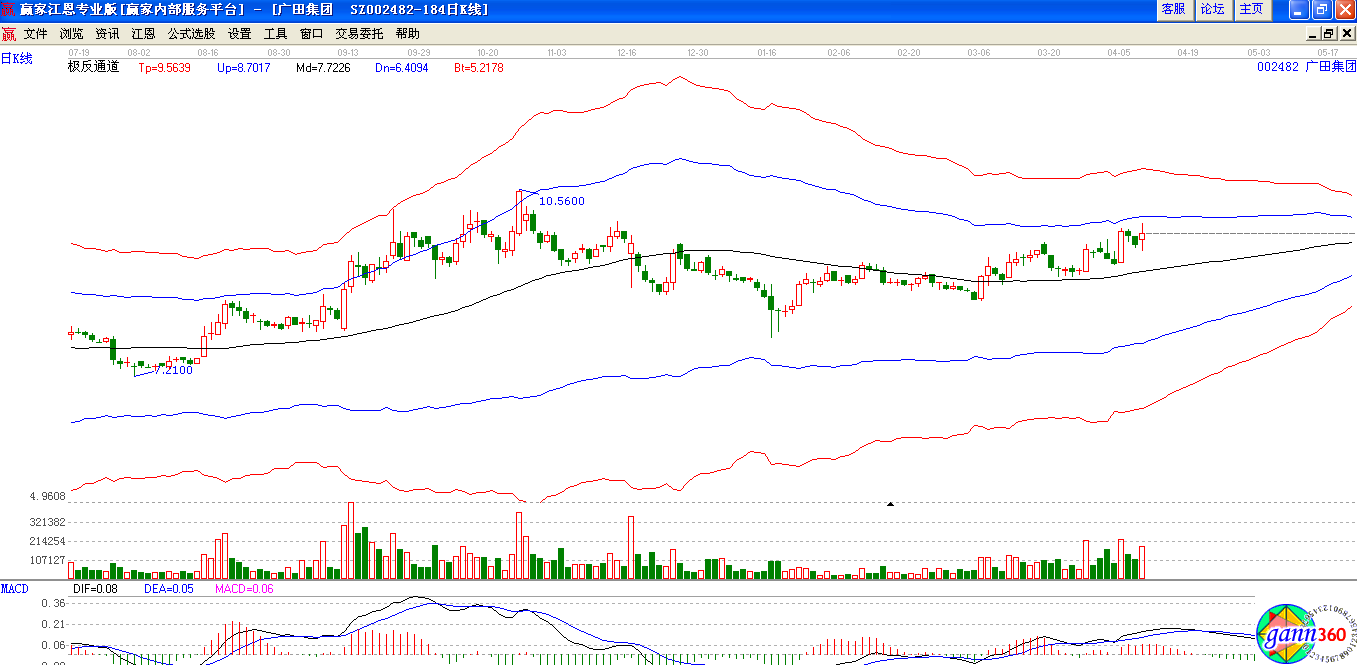Click the Tp=9.5639 value
1357x665 pixels.
[163, 68]
